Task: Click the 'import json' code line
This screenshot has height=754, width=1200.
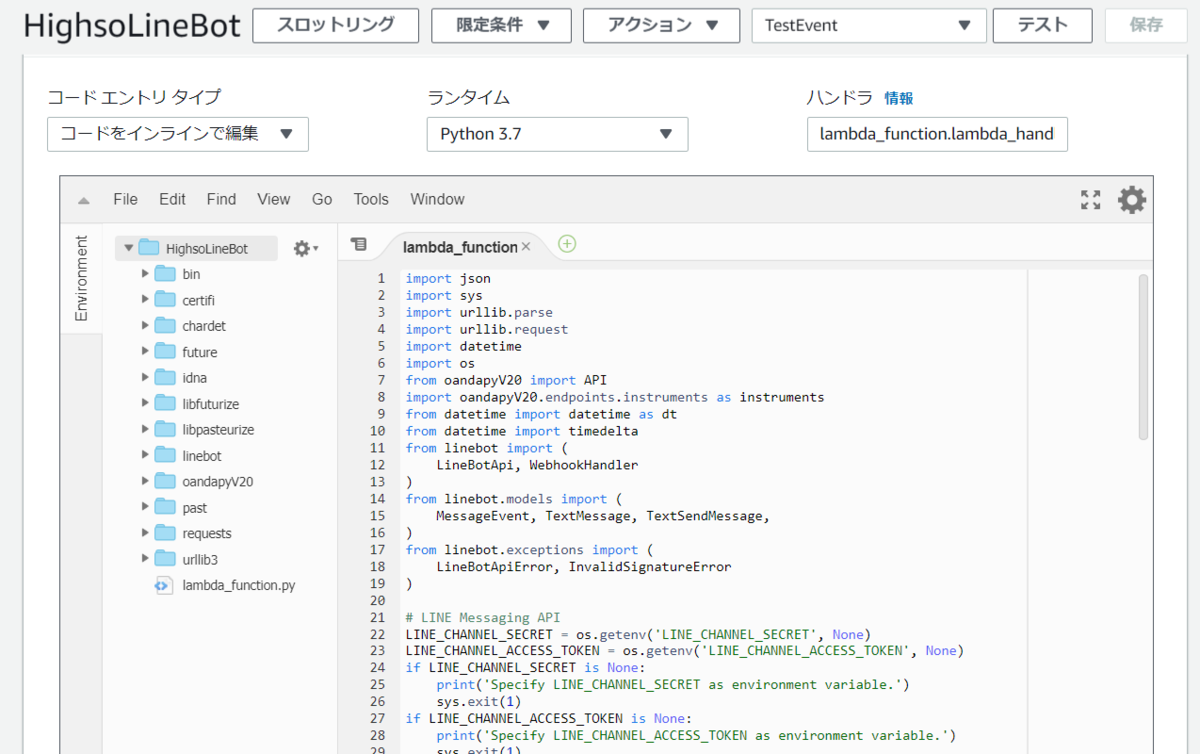Action: click(448, 279)
